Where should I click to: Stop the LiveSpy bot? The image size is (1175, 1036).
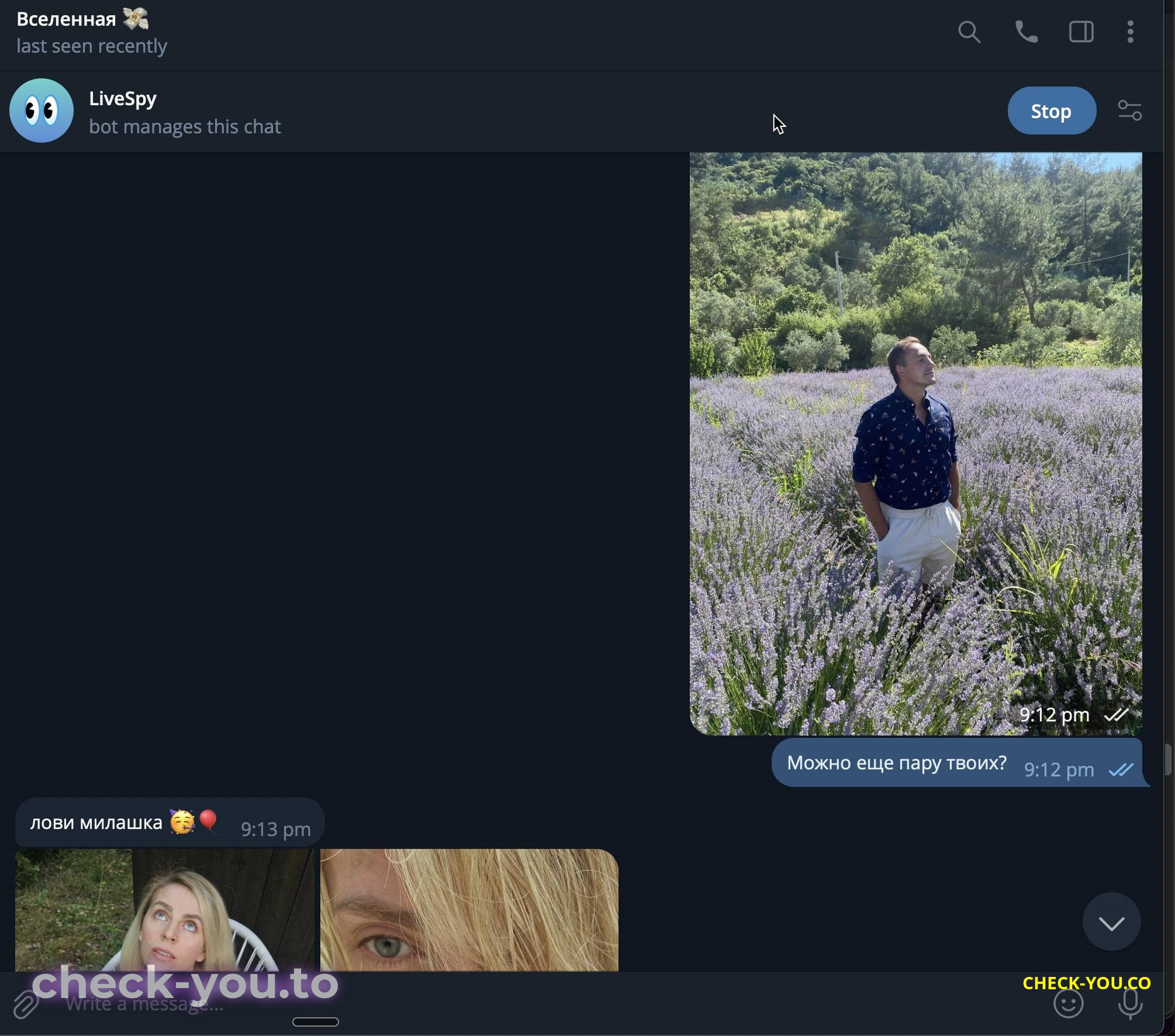click(1051, 110)
